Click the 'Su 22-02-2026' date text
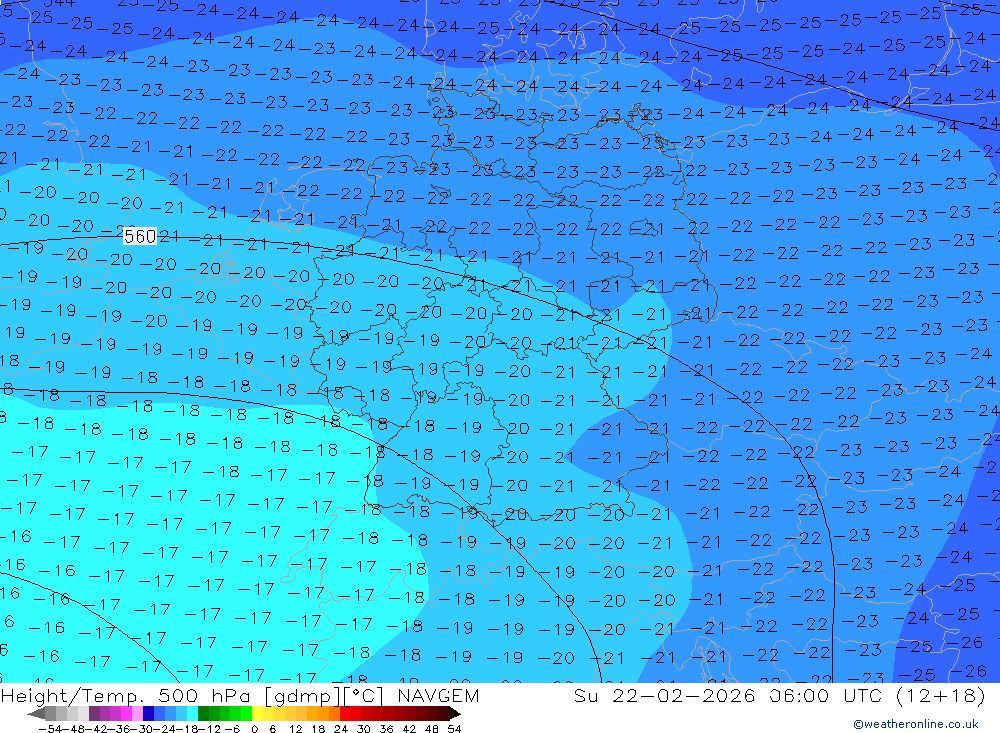This screenshot has height=733, width=1000. (665, 695)
